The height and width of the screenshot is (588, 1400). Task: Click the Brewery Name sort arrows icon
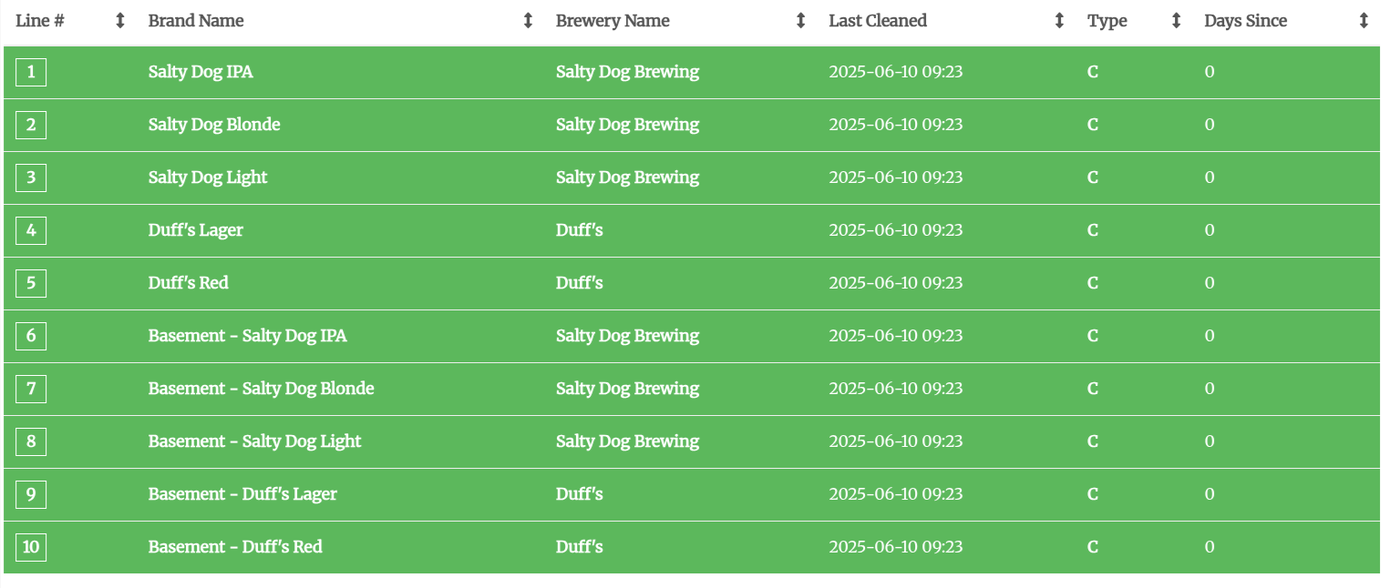coord(800,21)
